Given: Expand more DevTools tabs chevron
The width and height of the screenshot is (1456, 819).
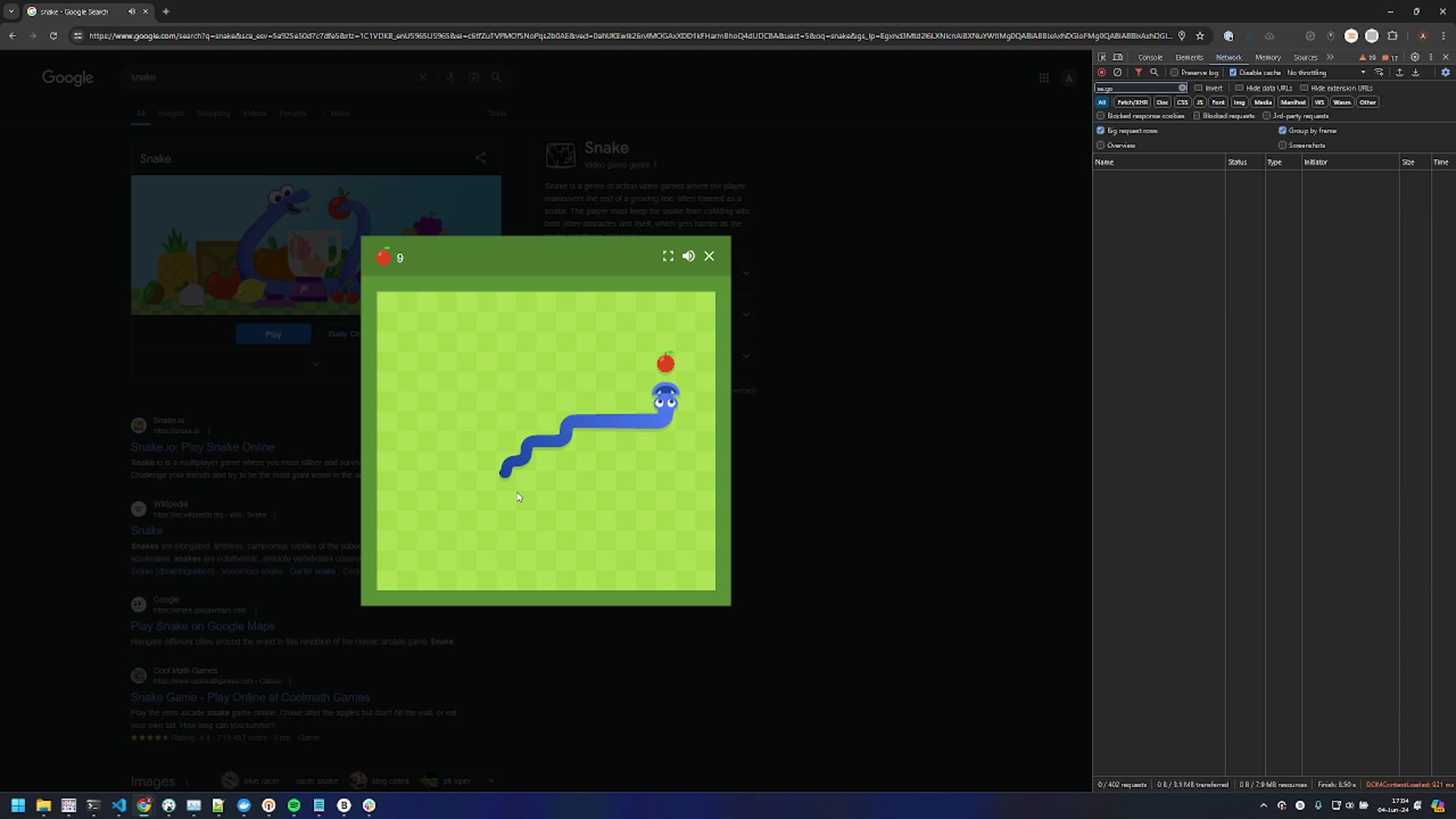Looking at the screenshot, I should (1330, 58).
